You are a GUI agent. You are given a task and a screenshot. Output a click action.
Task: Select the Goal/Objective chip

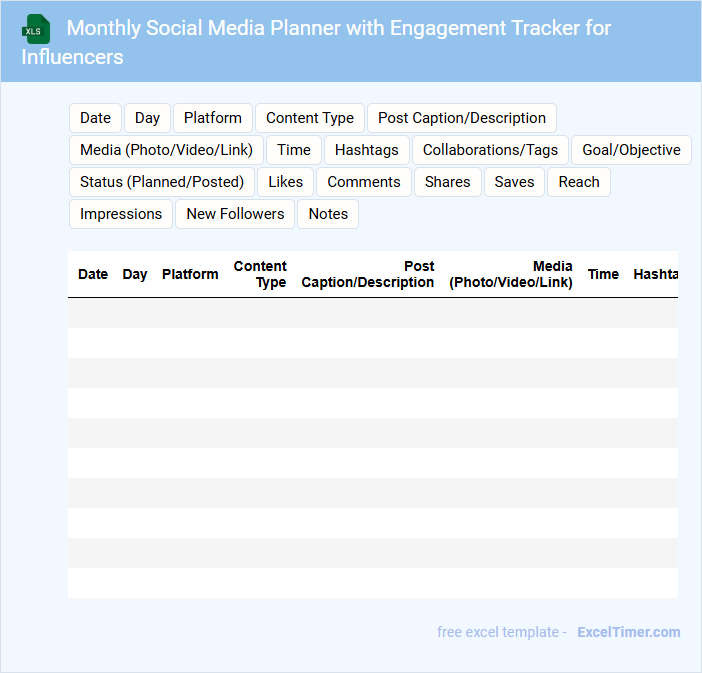click(631, 150)
